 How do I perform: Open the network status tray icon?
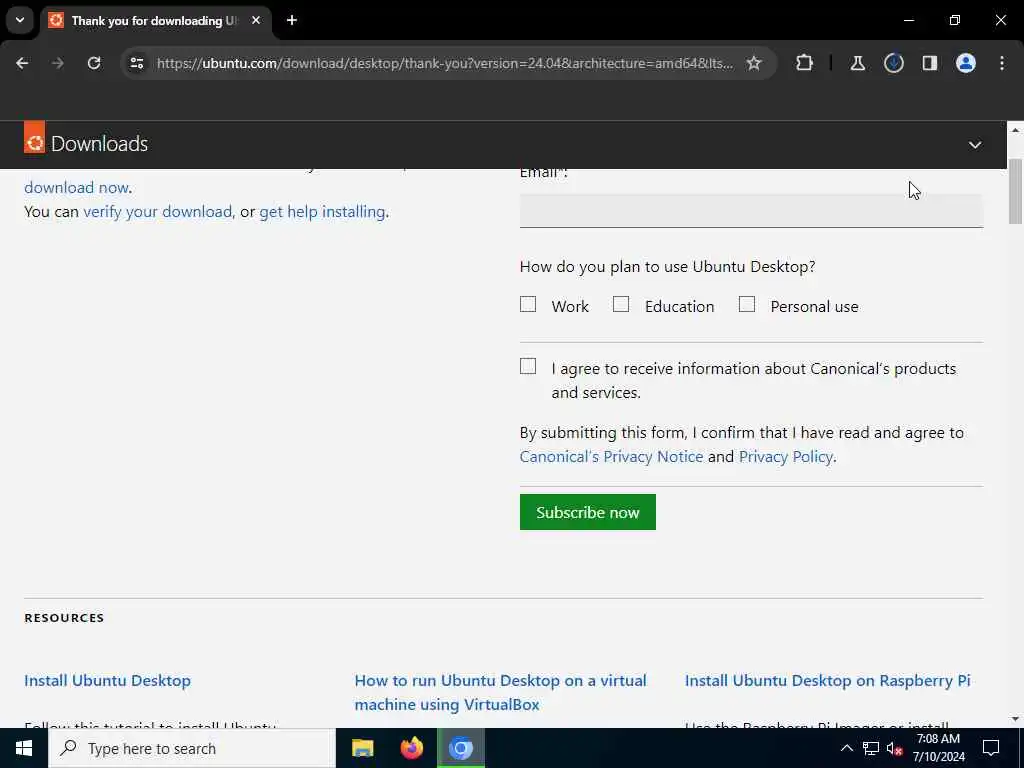coord(871,748)
